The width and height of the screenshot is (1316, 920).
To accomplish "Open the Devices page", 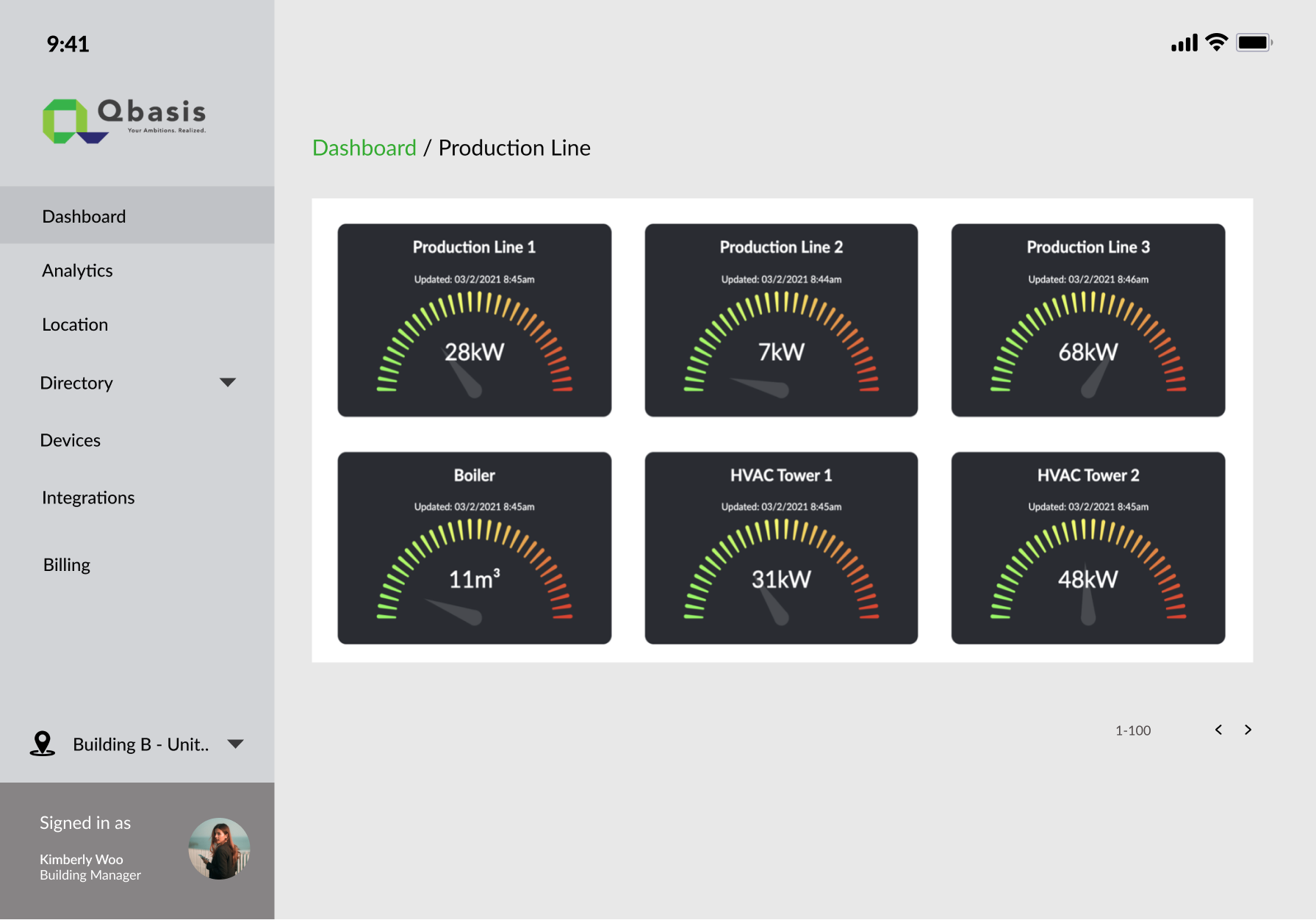I will click(x=71, y=439).
